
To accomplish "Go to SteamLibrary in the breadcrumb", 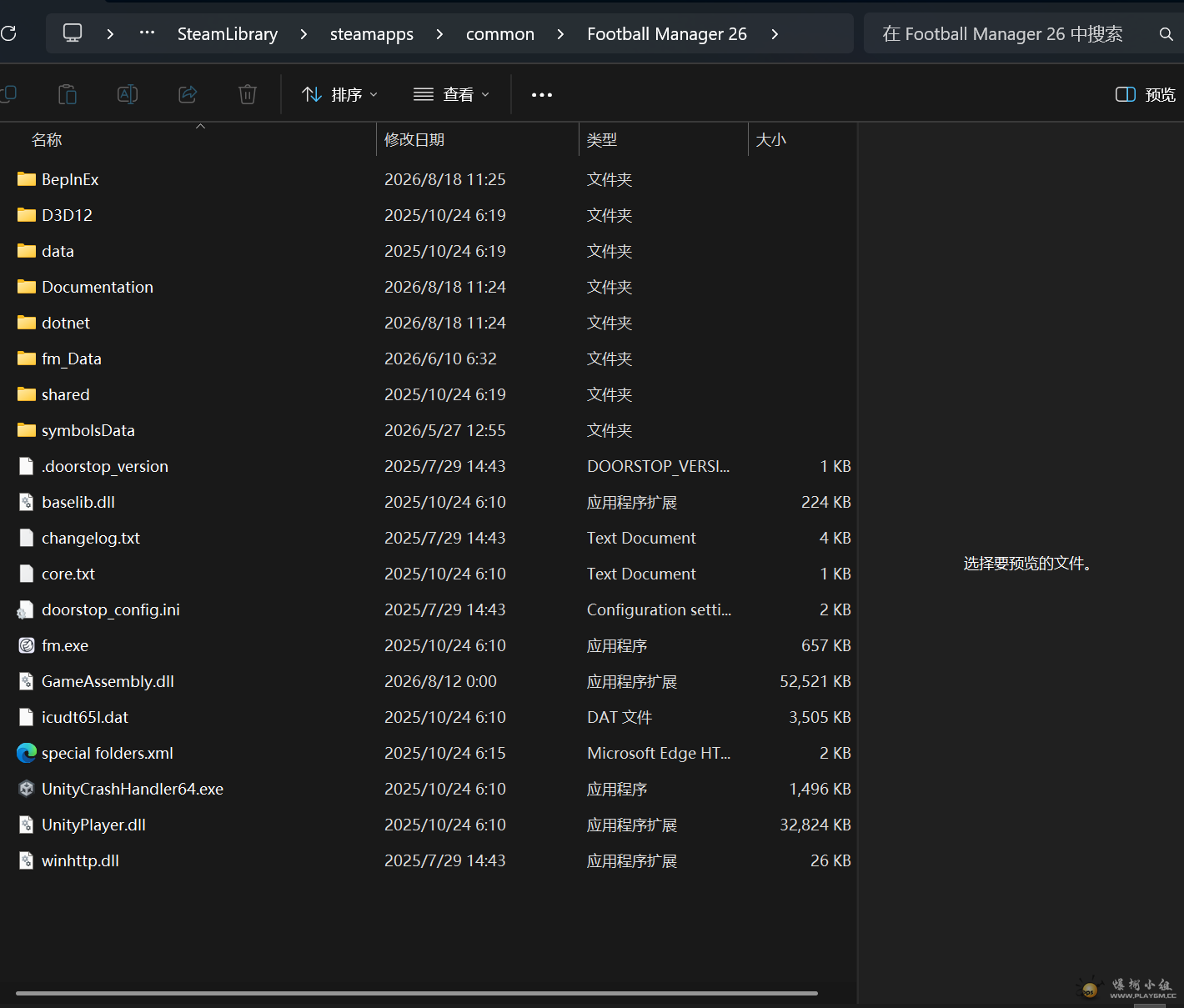I will (x=228, y=34).
